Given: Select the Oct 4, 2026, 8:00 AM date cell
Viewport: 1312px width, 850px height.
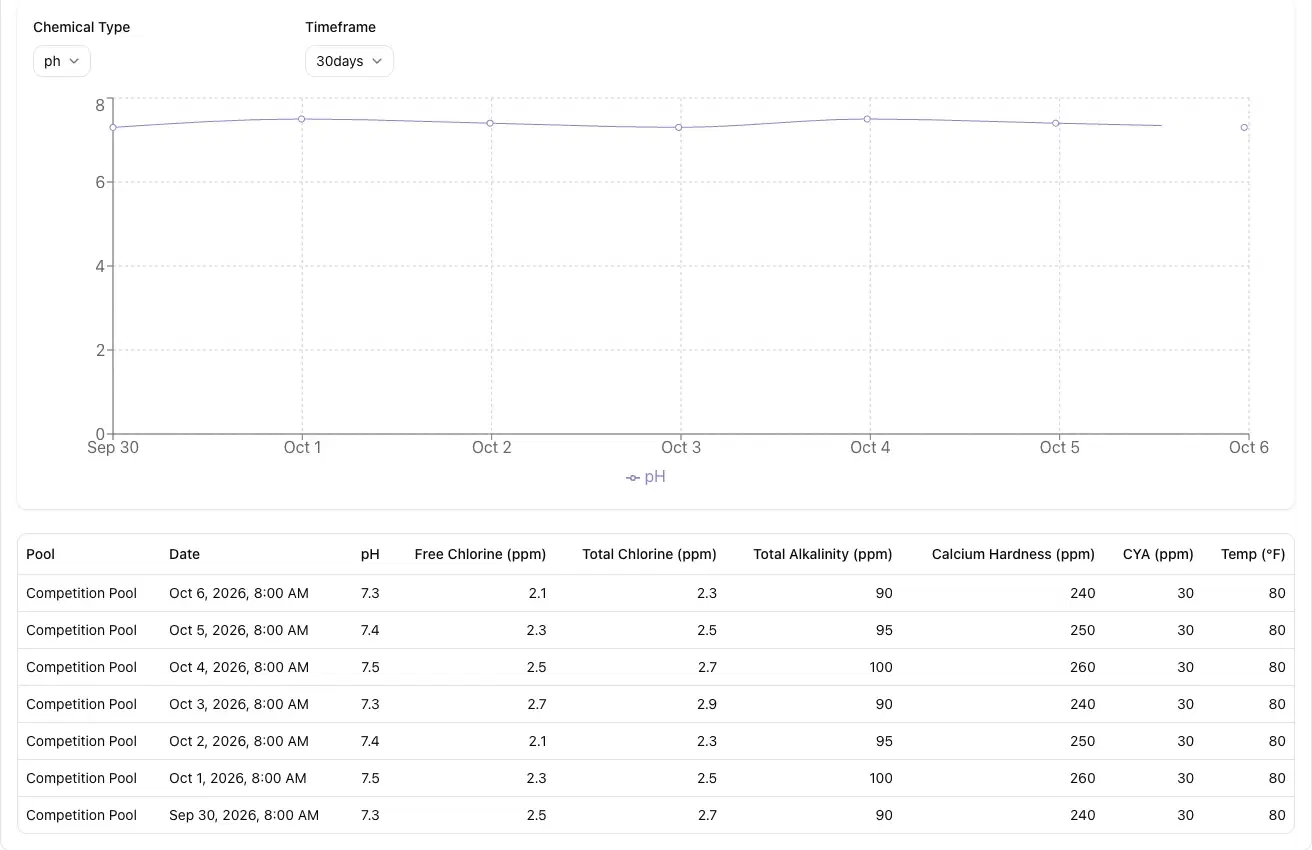Looking at the screenshot, I should (x=239, y=667).
